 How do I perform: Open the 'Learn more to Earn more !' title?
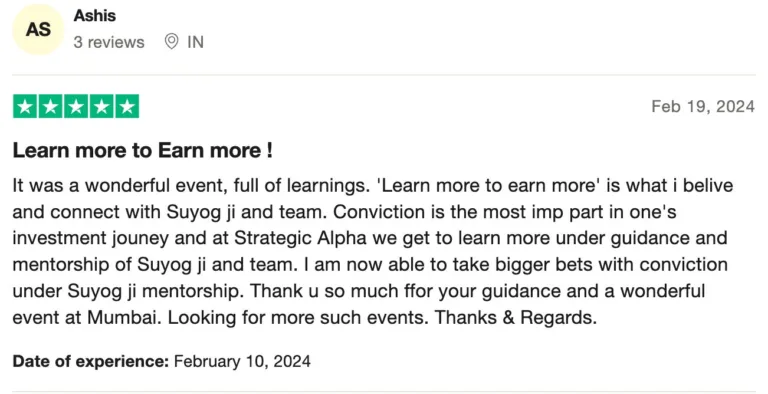pyautogui.click(x=142, y=150)
